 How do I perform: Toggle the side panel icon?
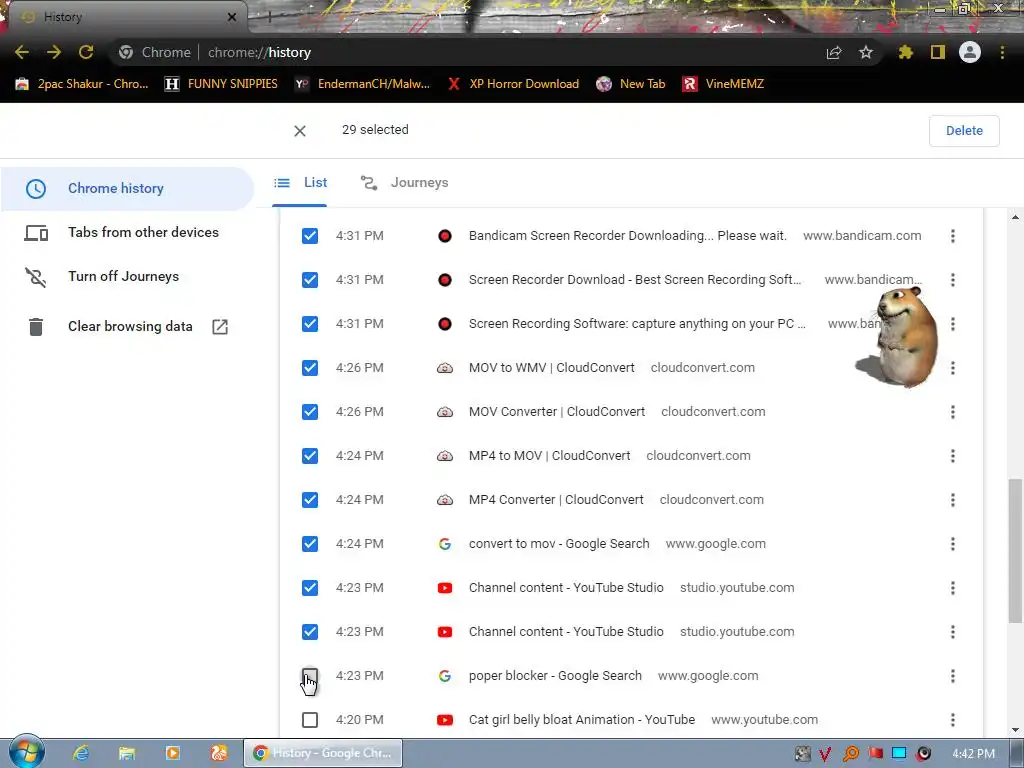[938, 52]
